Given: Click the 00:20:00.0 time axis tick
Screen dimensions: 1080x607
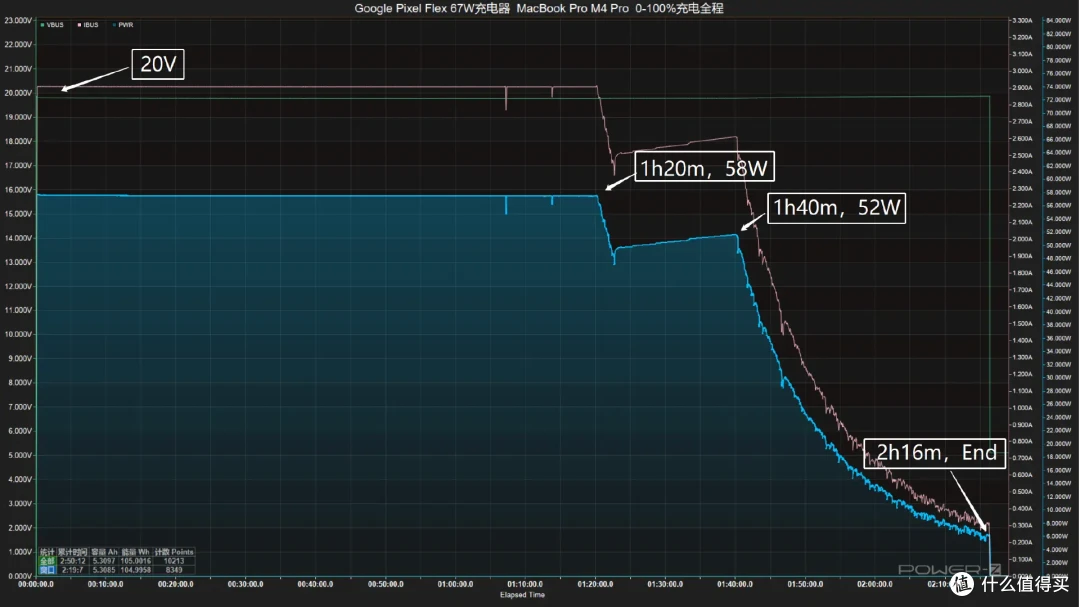Looking at the screenshot, I should (176, 584).
